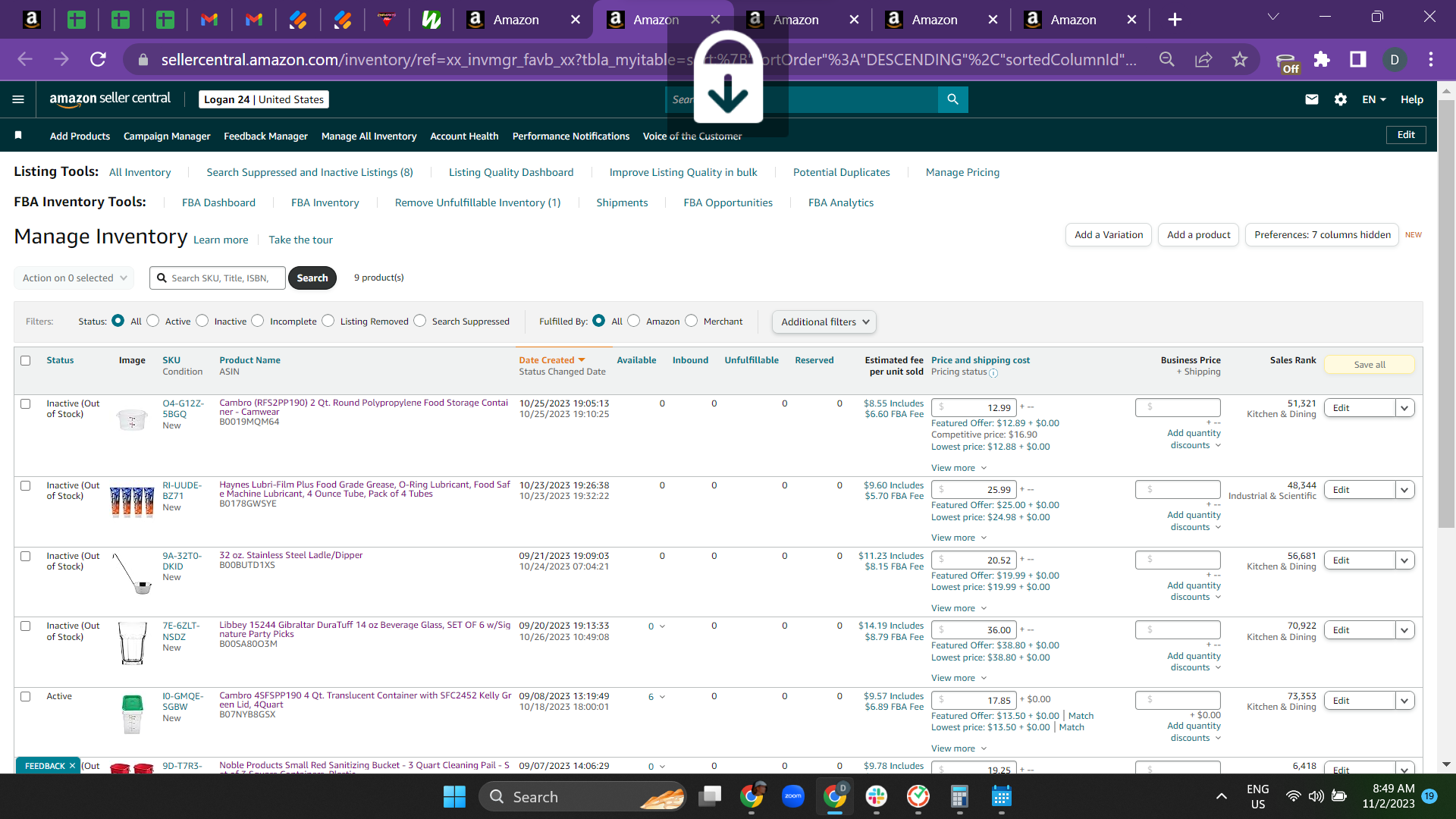Show hidden system tray icons
Image resolution: width=1456 pixels, height=819 pixels.
click(1221, 796)
